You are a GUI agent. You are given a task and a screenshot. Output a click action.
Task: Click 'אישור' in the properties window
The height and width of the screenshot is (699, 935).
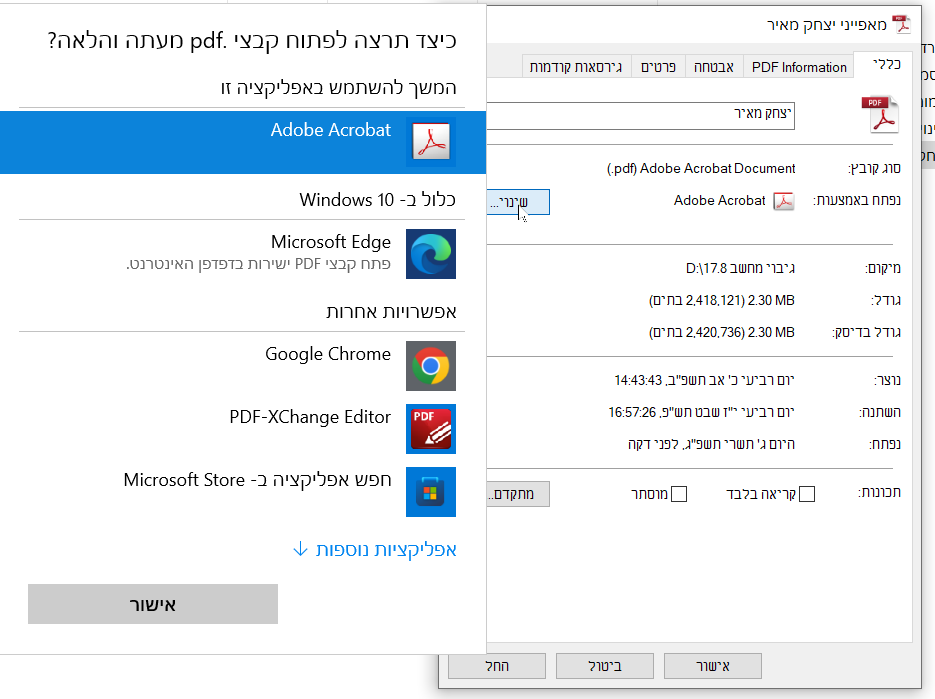pos(713,666)
